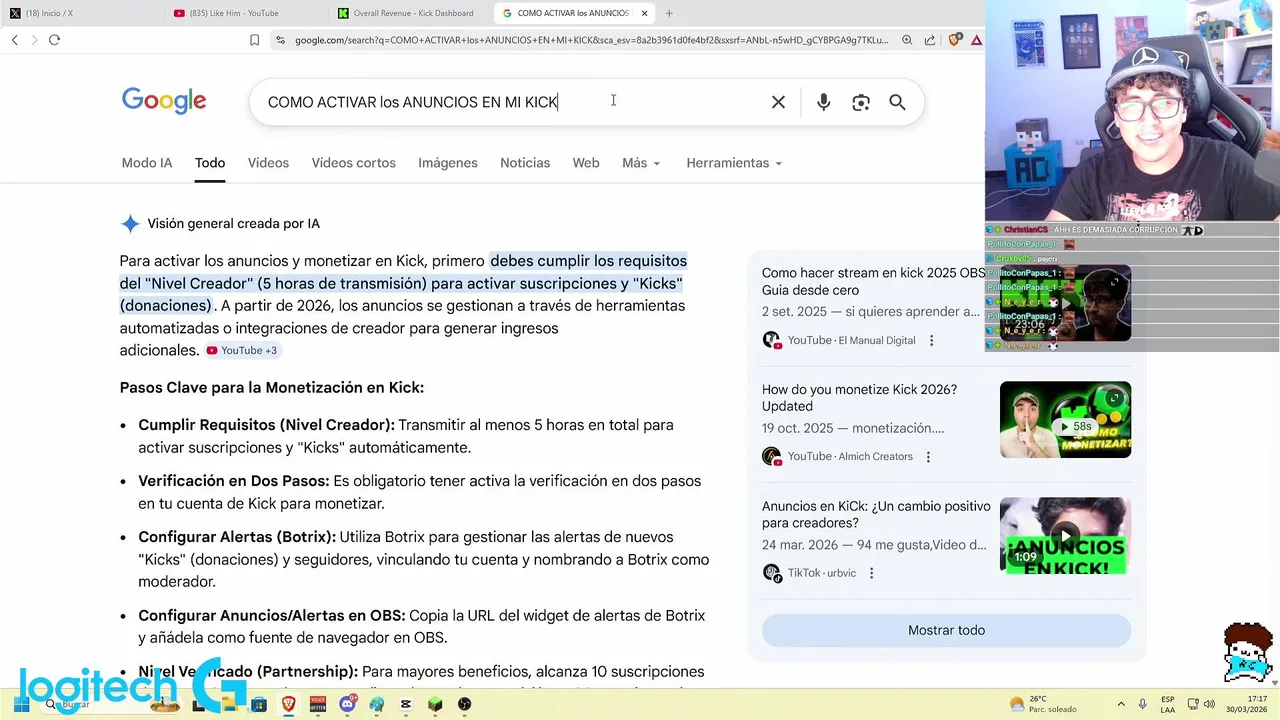
Task: Share this page via the share icon
Action: (930, 40)
